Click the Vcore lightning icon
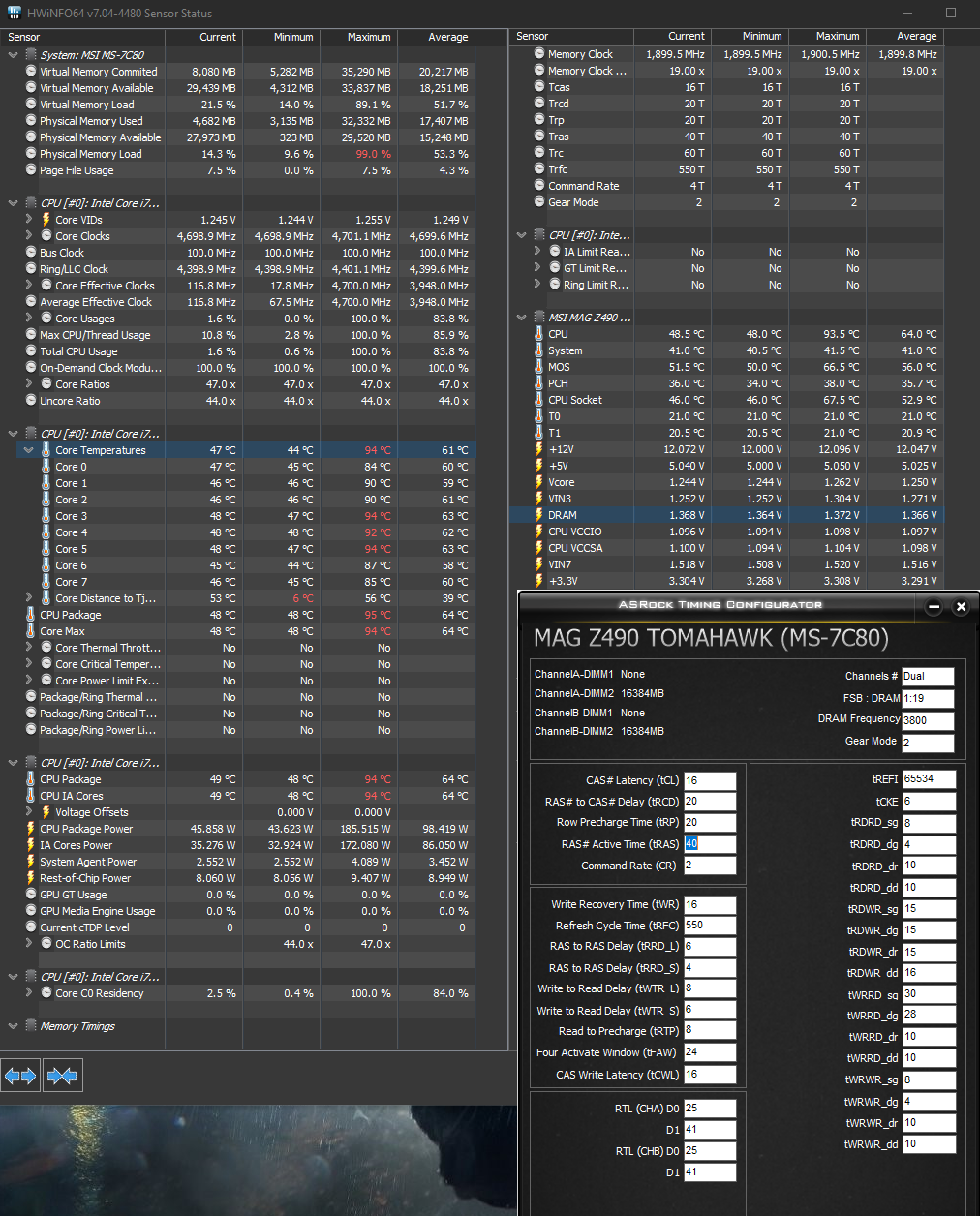The image size is (980, 1216). [x=539, y=482]
